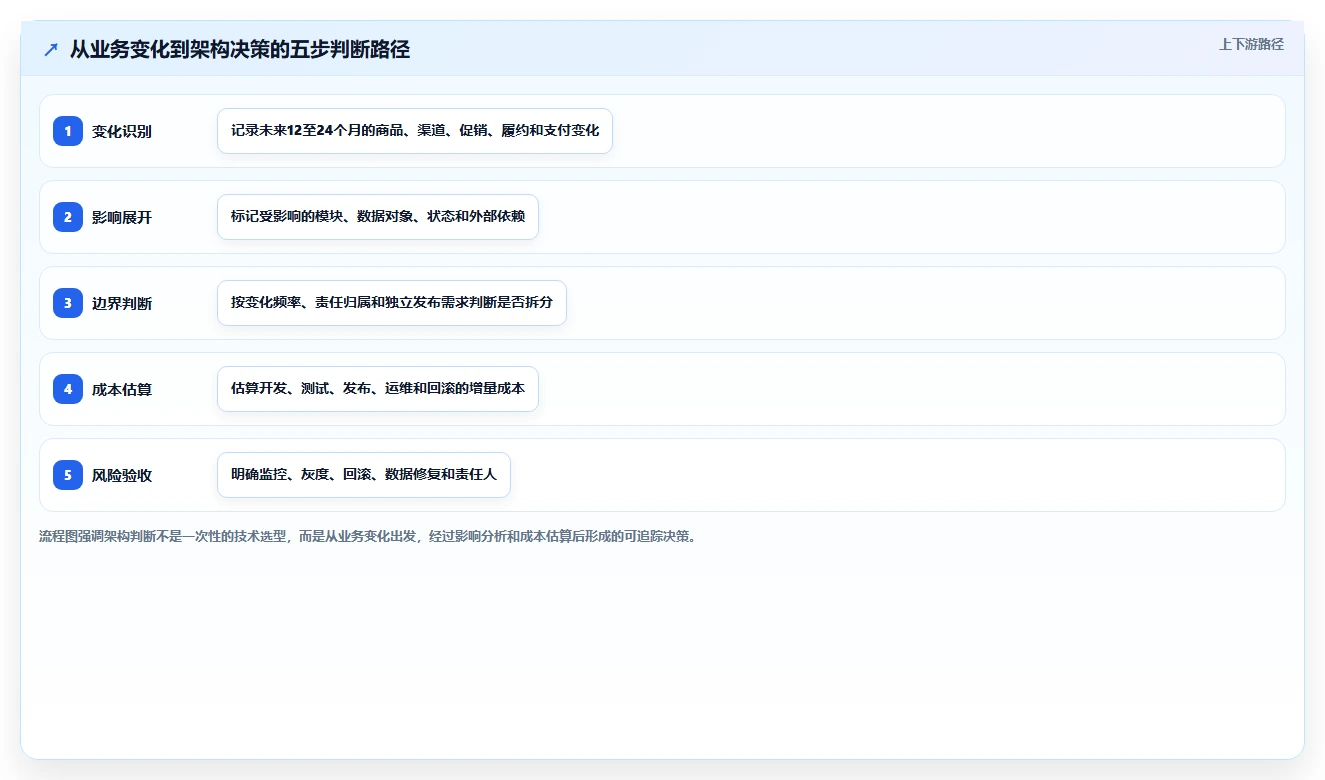1325x780 pixels.
Task: Click the step 3 number badge
Action: [68, 303]
